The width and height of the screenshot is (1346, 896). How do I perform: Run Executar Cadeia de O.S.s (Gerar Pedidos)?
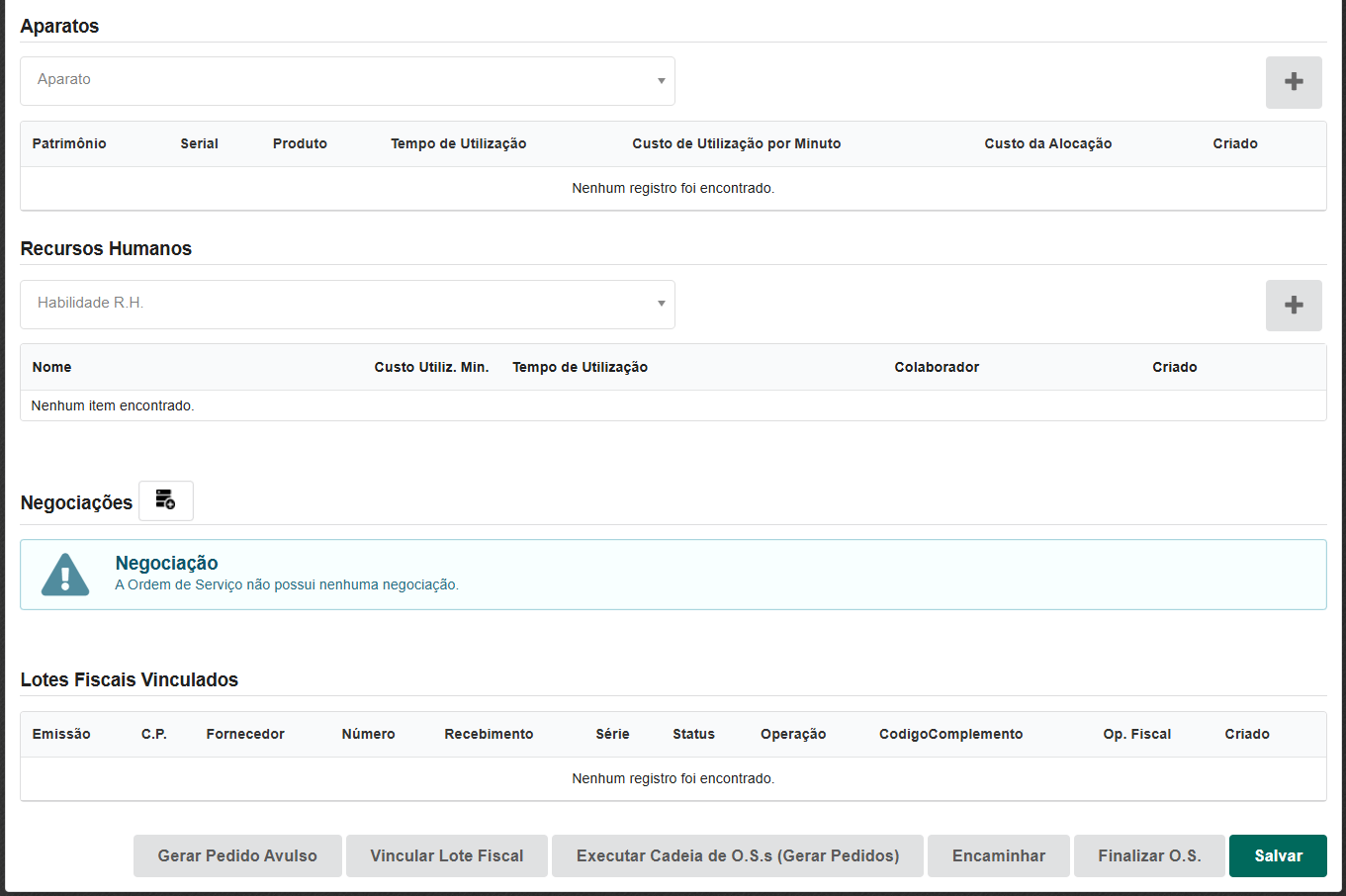[737, 855]
